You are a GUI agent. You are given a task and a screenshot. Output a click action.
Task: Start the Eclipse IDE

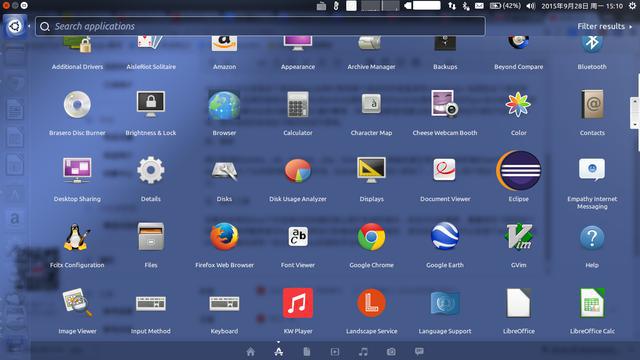click(518, 171)
